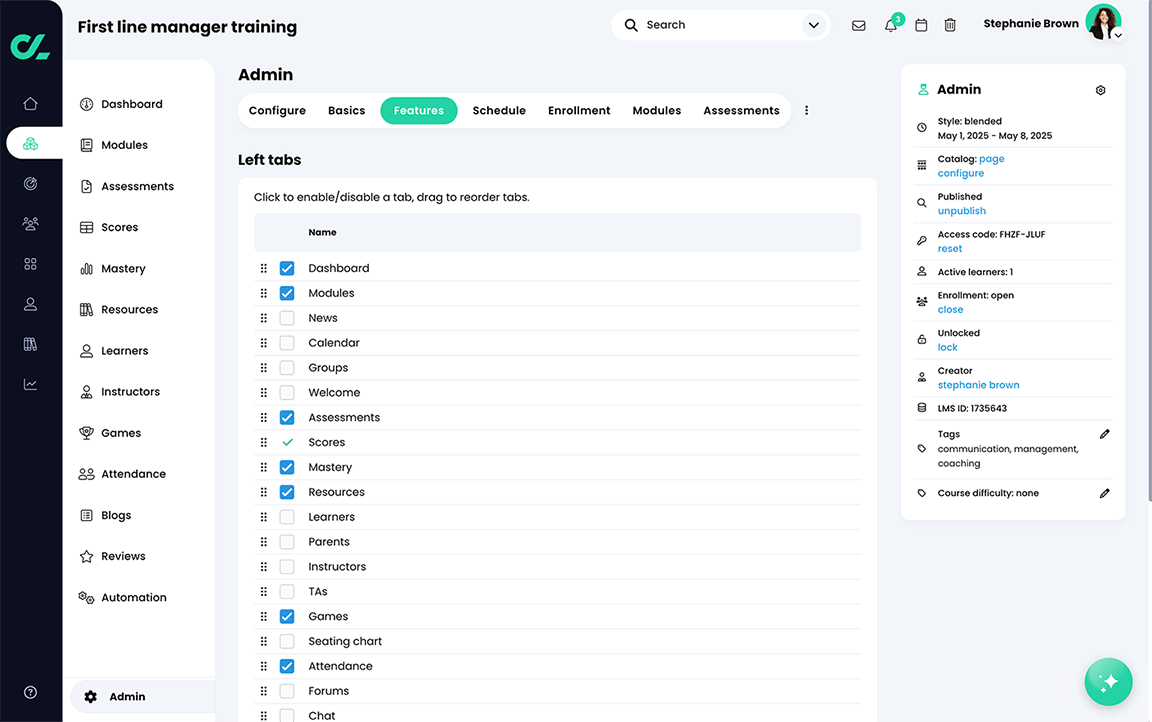The image size is (1152, 722).
Task: Click the drag handle for Scores row
Action: tap(263, 442)
